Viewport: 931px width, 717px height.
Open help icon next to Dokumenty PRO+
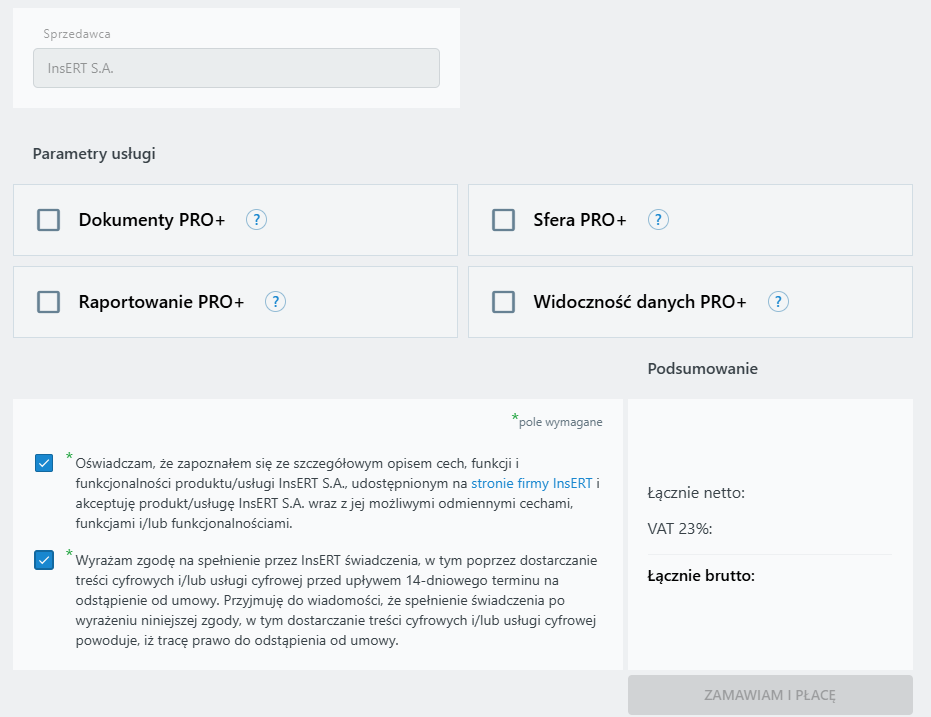(x=257, y=220)
